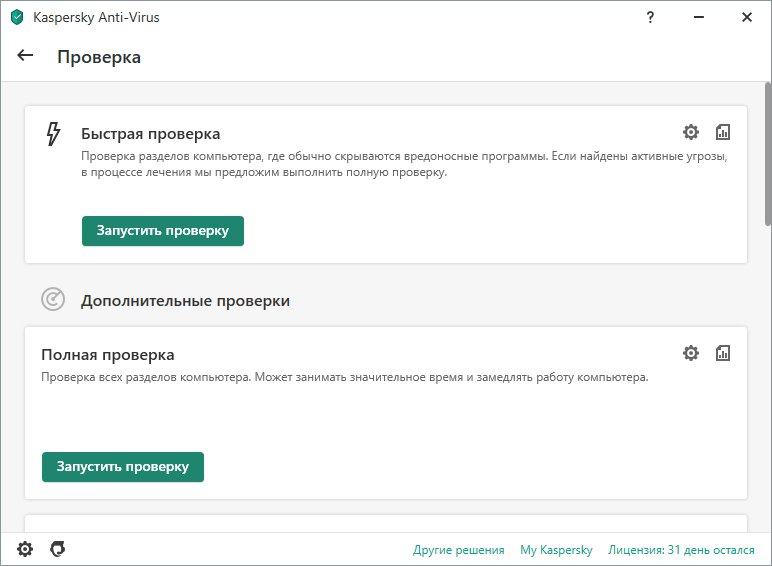Click the Kaspersky shield logo in title bar
772x566 pixels.
[x=17, y=17]
